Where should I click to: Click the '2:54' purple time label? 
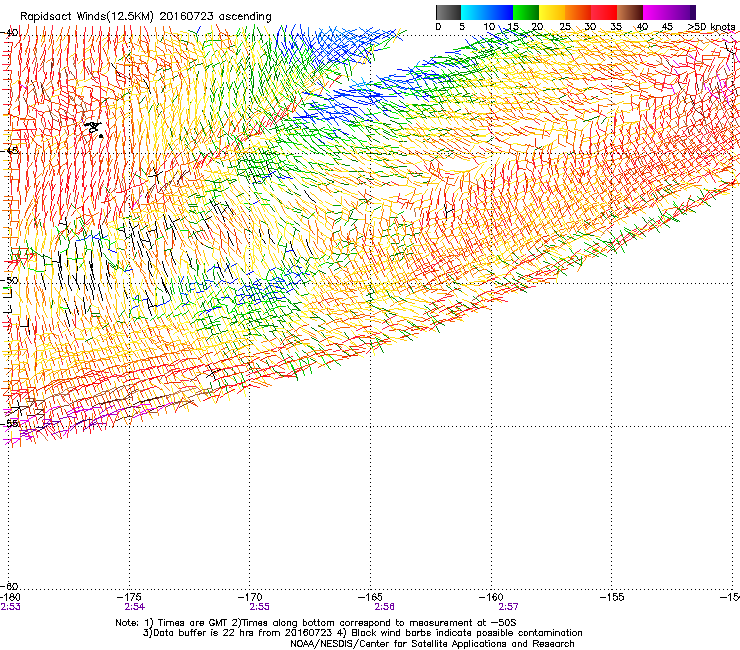point(135,607)
